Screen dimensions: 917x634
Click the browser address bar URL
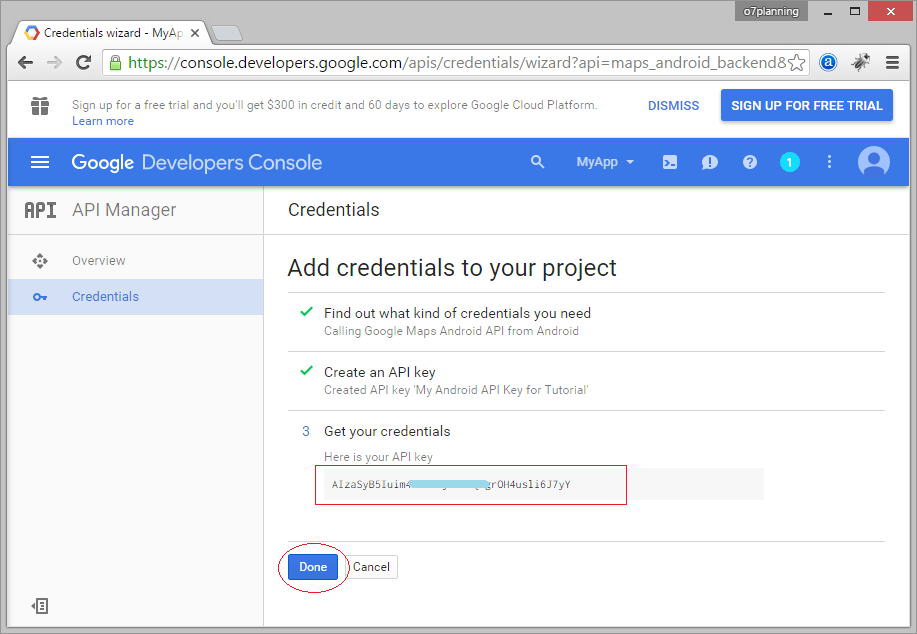click(x=457, y=63)
